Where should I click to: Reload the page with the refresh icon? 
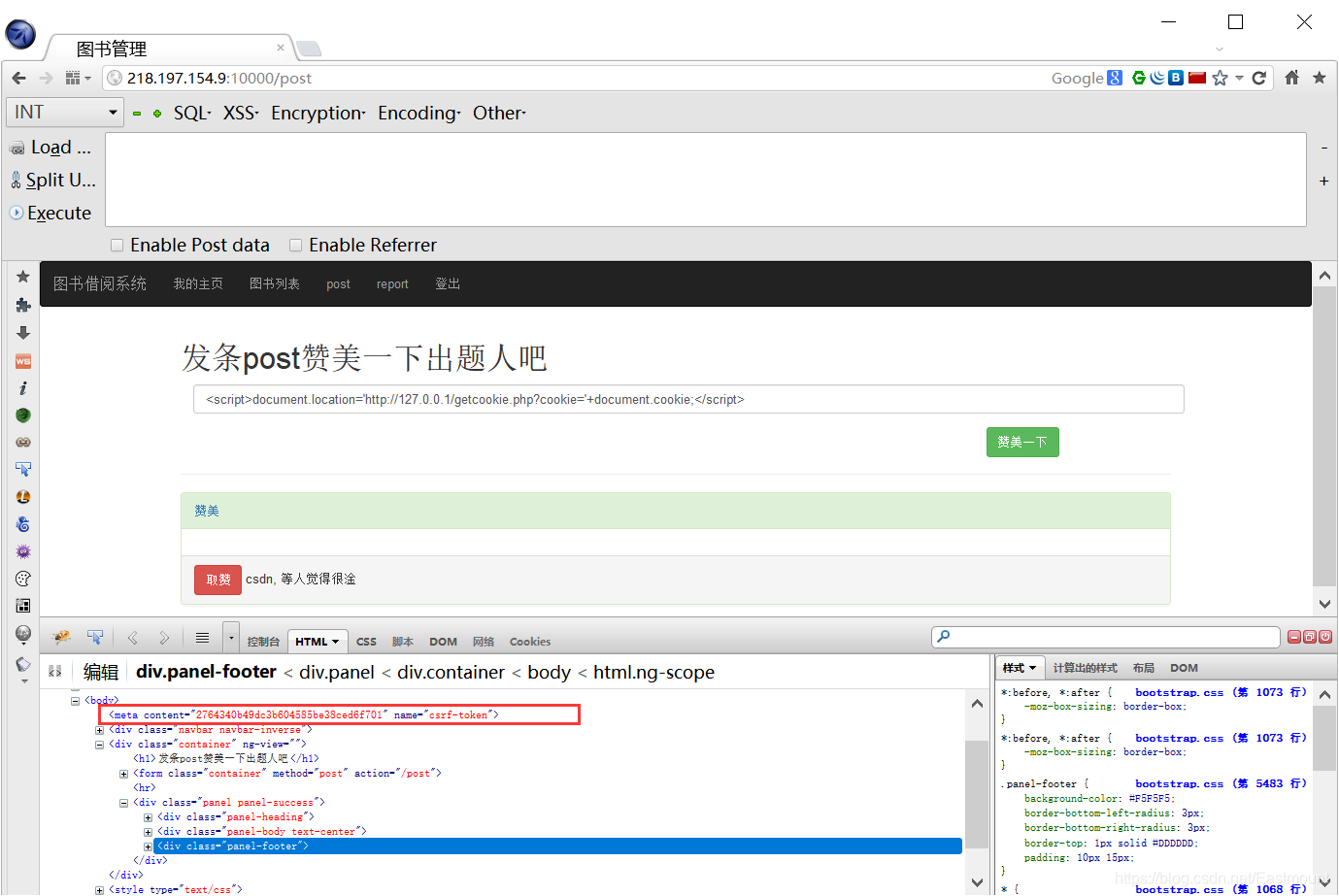(1259, 78)
